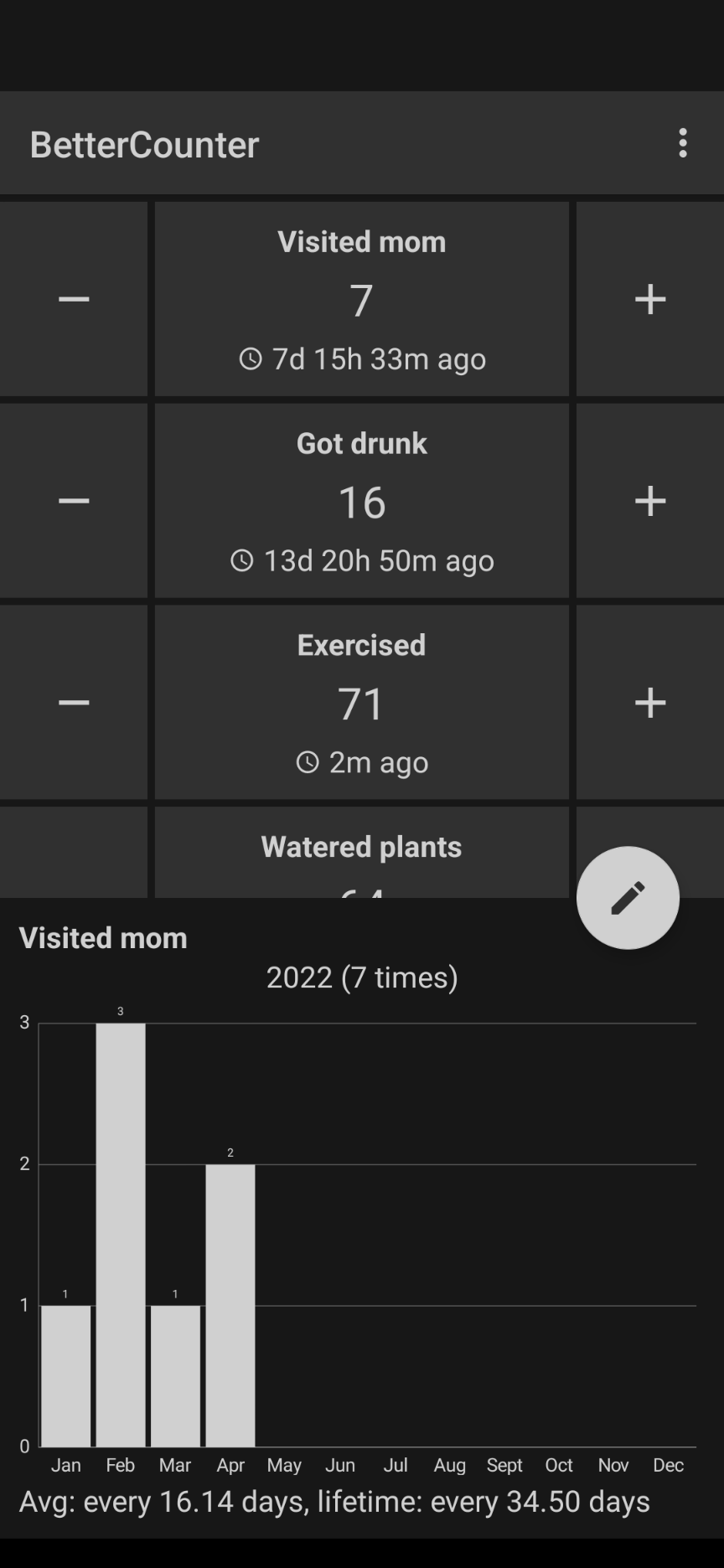
Task: Subtract one from Exercised counter
Action: tap(74, 703)
